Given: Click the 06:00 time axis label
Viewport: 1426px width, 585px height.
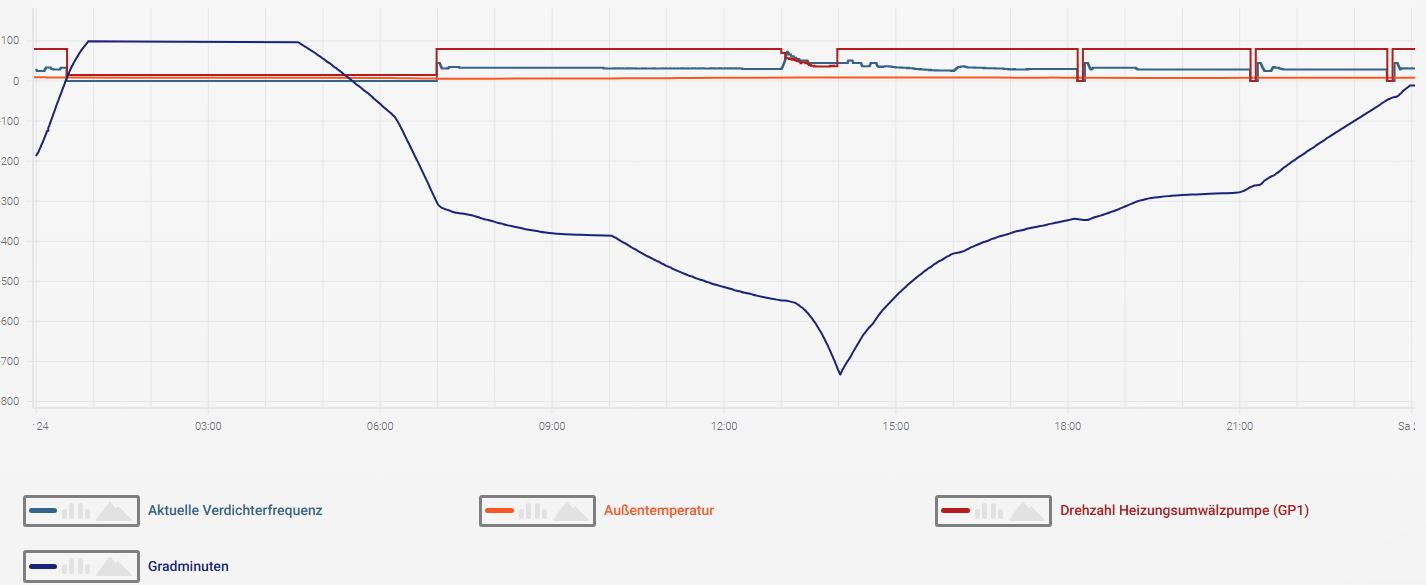Looking at the screenshot, I should [x=380, y=426].
